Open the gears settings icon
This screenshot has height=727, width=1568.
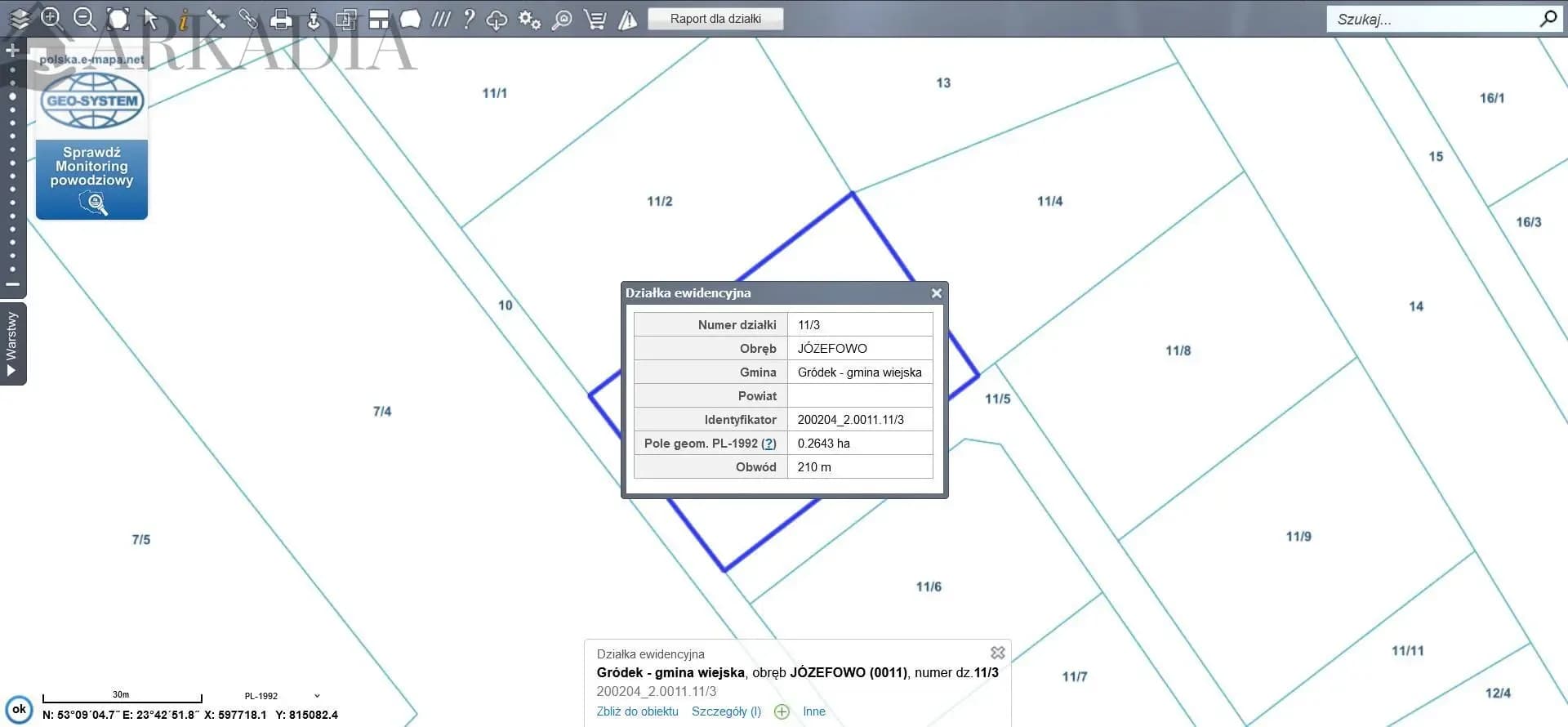pyautogui.click(x=530, y=19)
